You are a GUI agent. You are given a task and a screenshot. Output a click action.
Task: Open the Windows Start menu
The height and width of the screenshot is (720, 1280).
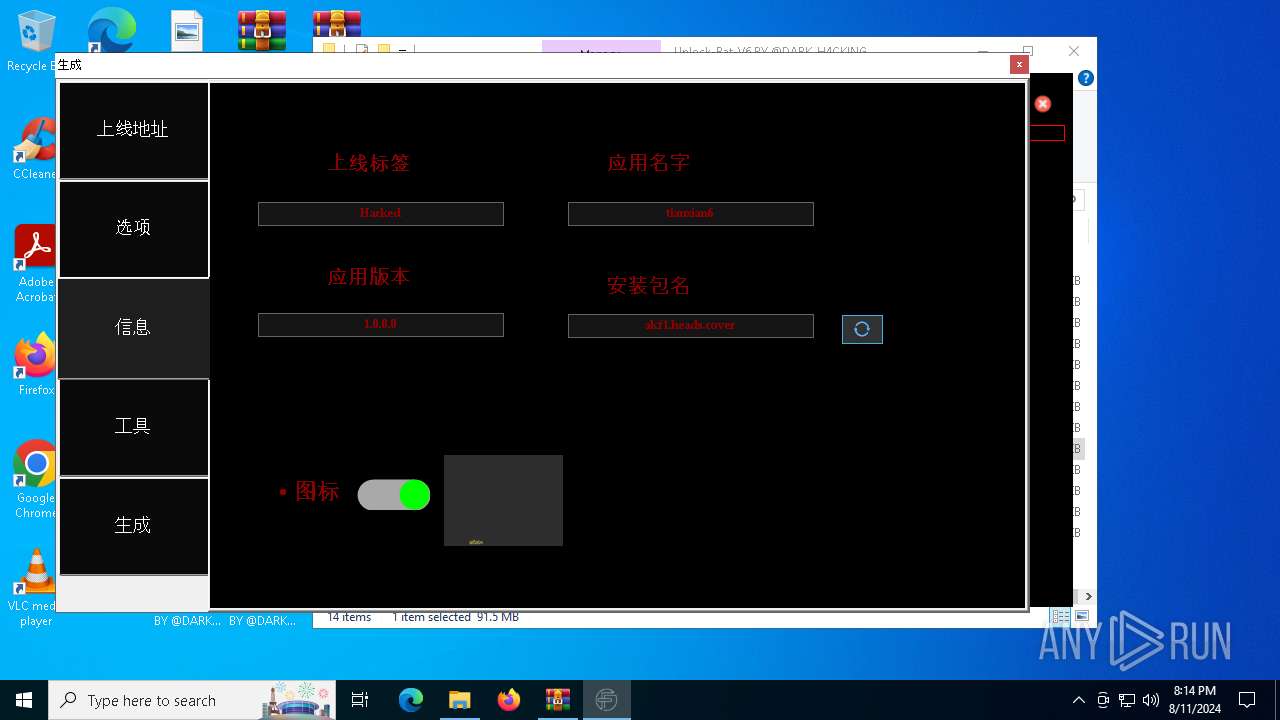[24, 700]
